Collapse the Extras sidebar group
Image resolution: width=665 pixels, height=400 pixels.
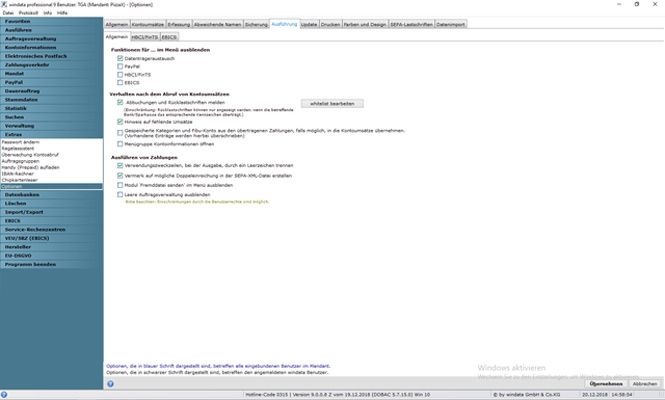(51, 134)
